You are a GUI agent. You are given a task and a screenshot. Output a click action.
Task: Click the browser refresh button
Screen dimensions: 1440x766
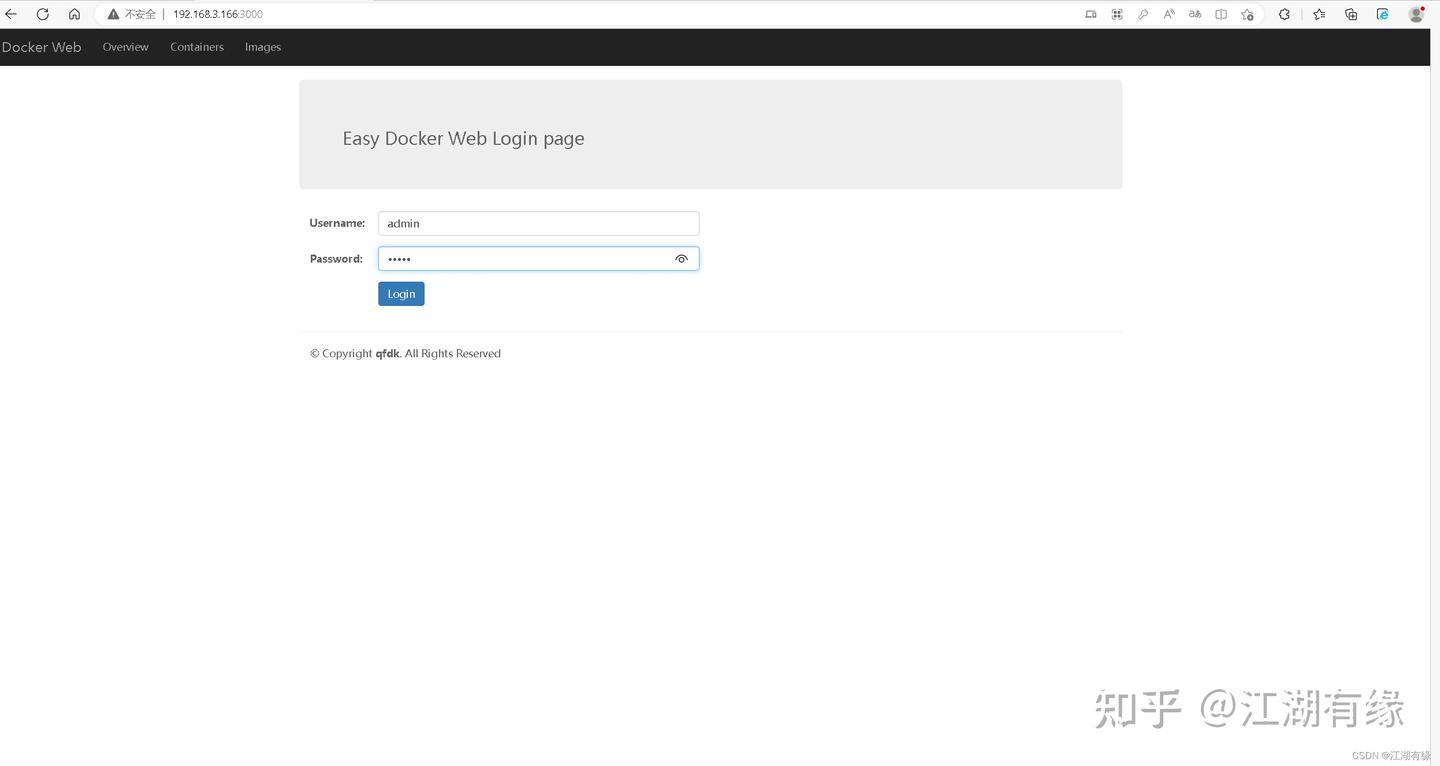coord(42,14)
